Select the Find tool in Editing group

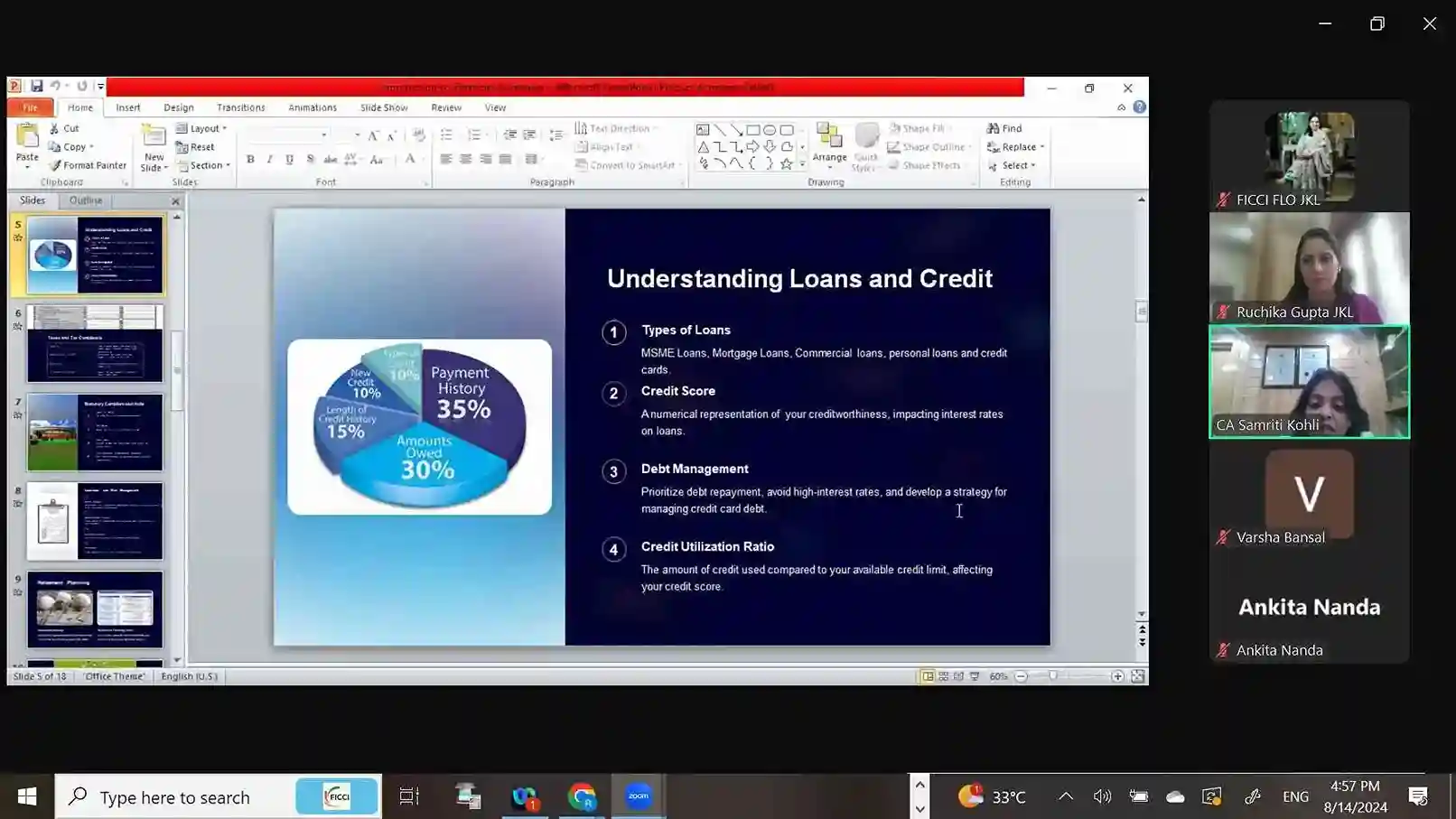coord(1004,128)
